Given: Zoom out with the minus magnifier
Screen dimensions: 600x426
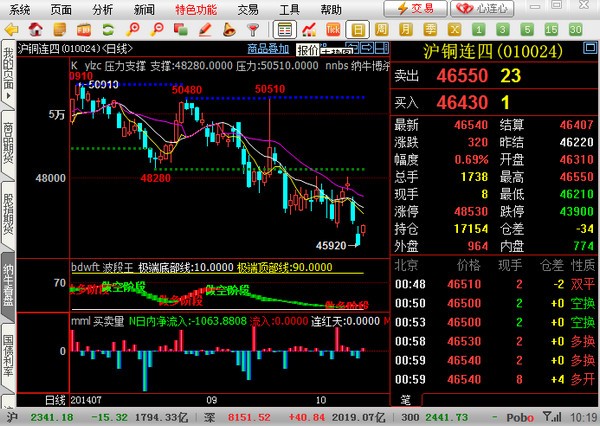Looking at the screenshot, I should click(157, 29).
